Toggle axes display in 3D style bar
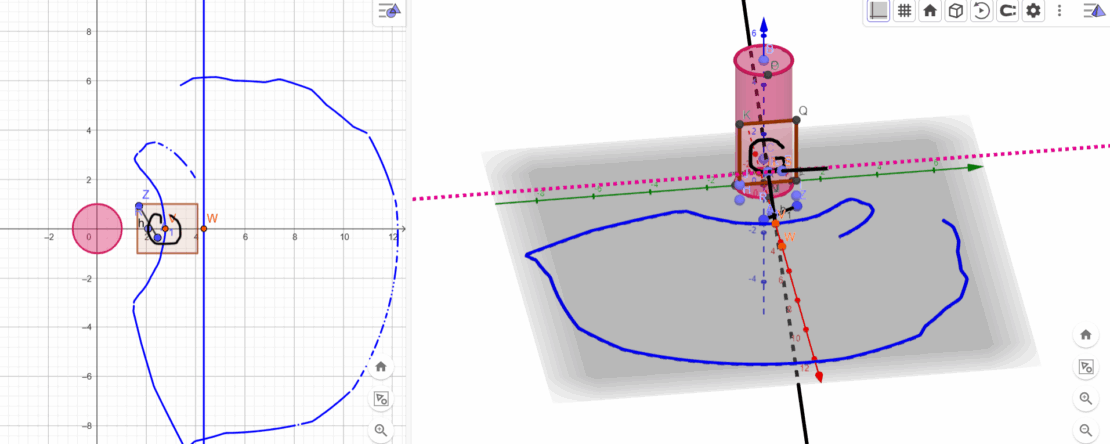 879,11
